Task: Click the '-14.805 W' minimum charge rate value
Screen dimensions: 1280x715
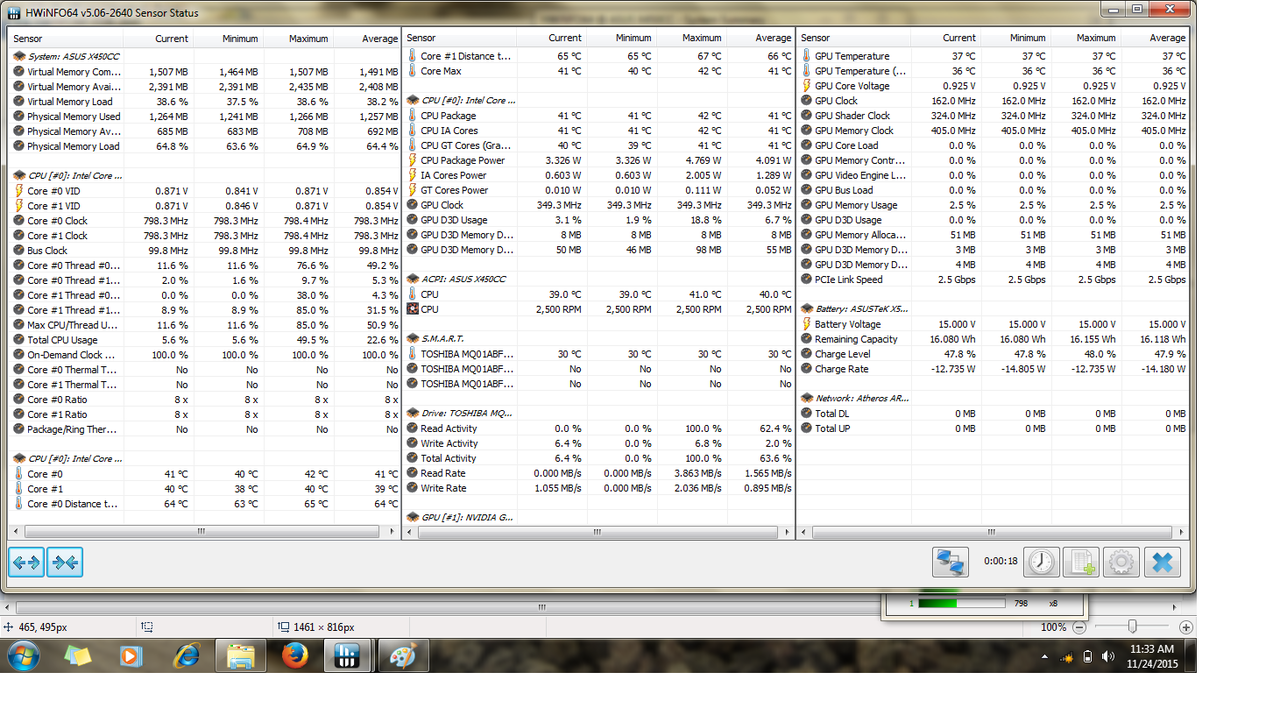Action: pos(1023,369)
